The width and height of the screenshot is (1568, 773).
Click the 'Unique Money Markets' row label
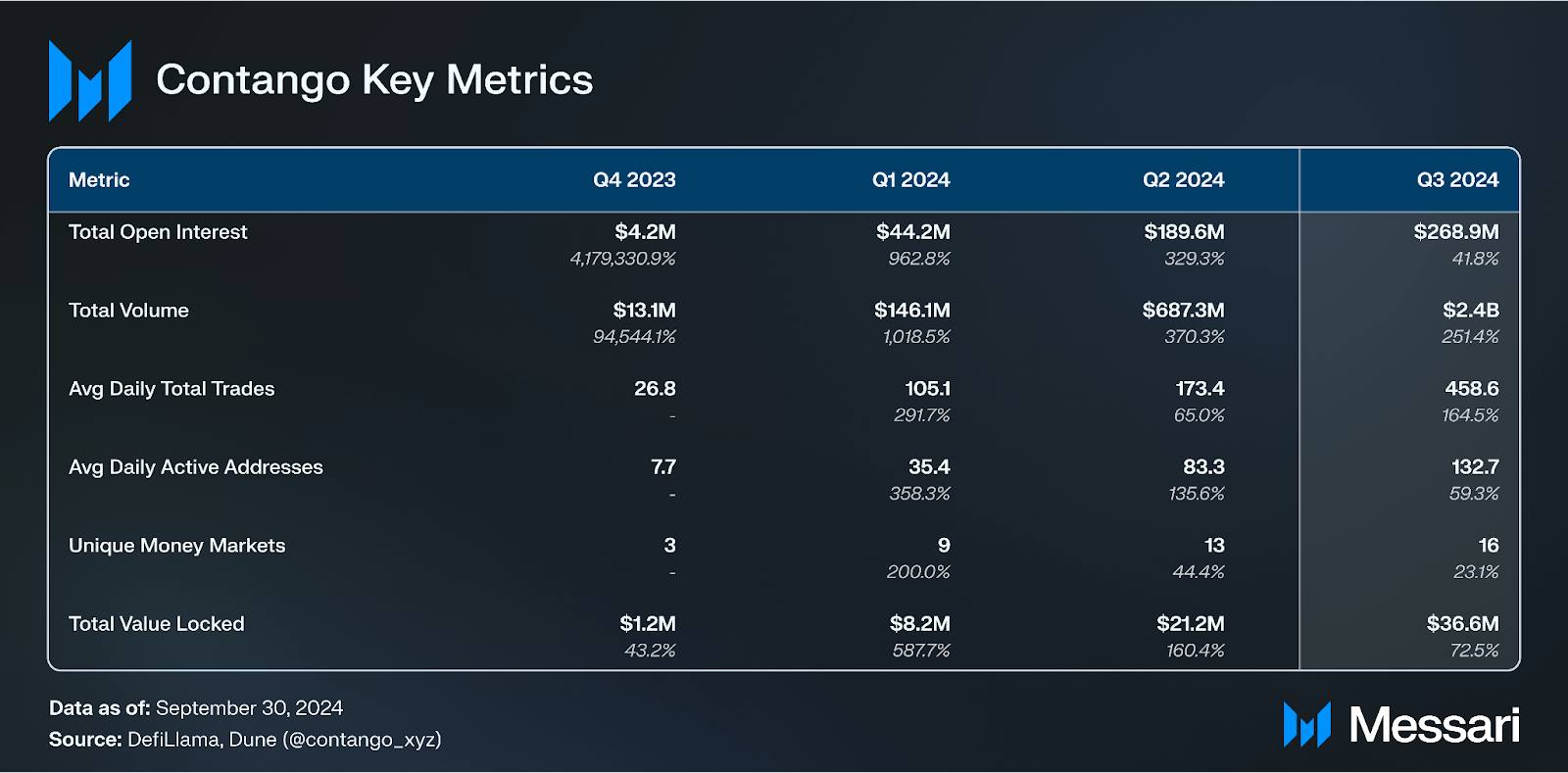click(x=176, y=546)
